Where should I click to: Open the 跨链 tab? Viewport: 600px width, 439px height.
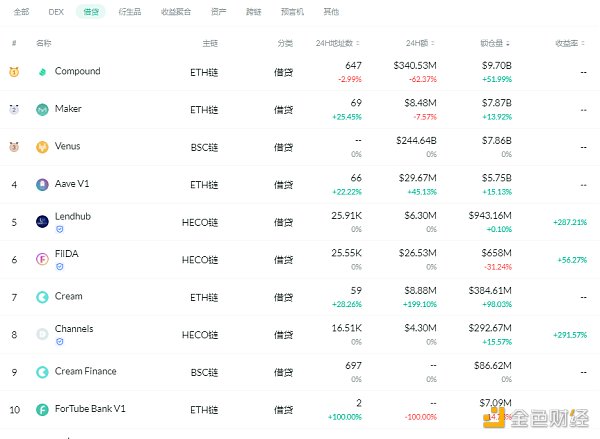253,12
